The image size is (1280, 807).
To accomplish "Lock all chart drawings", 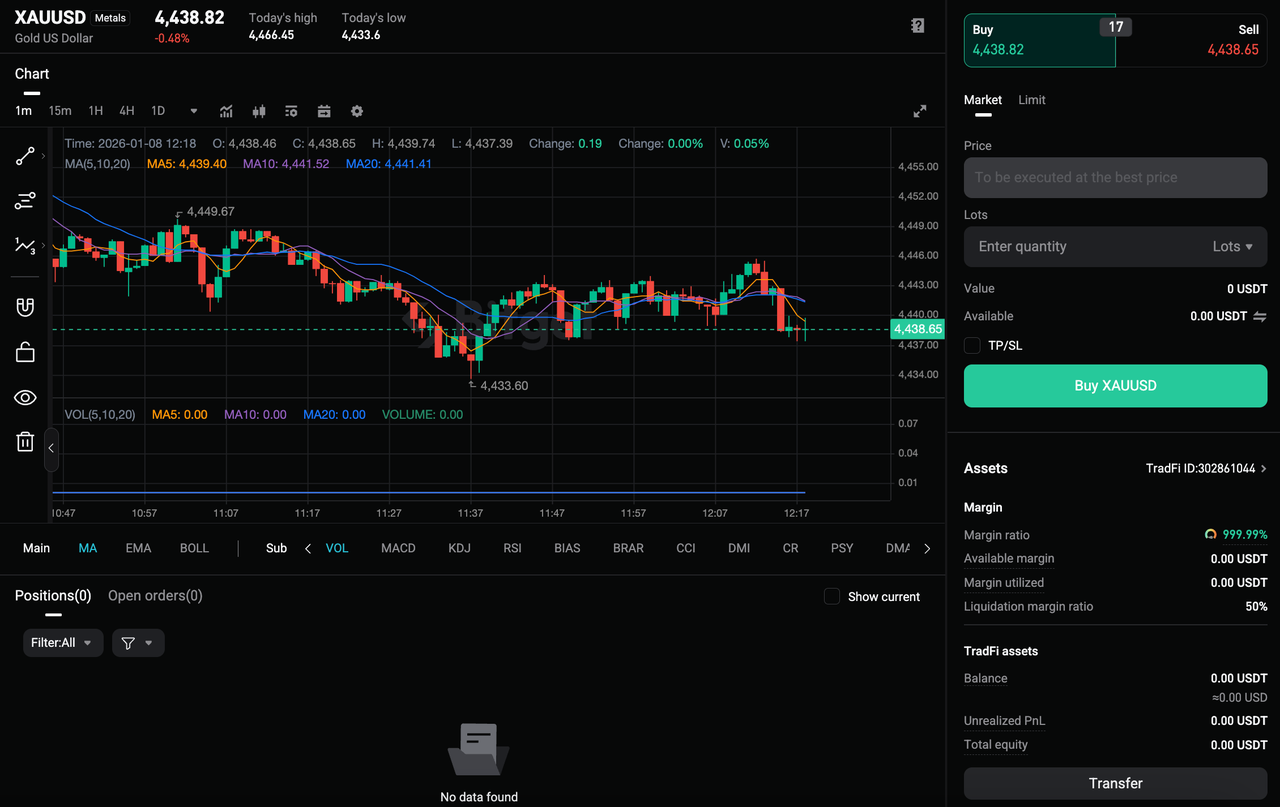I will [25, 352].
